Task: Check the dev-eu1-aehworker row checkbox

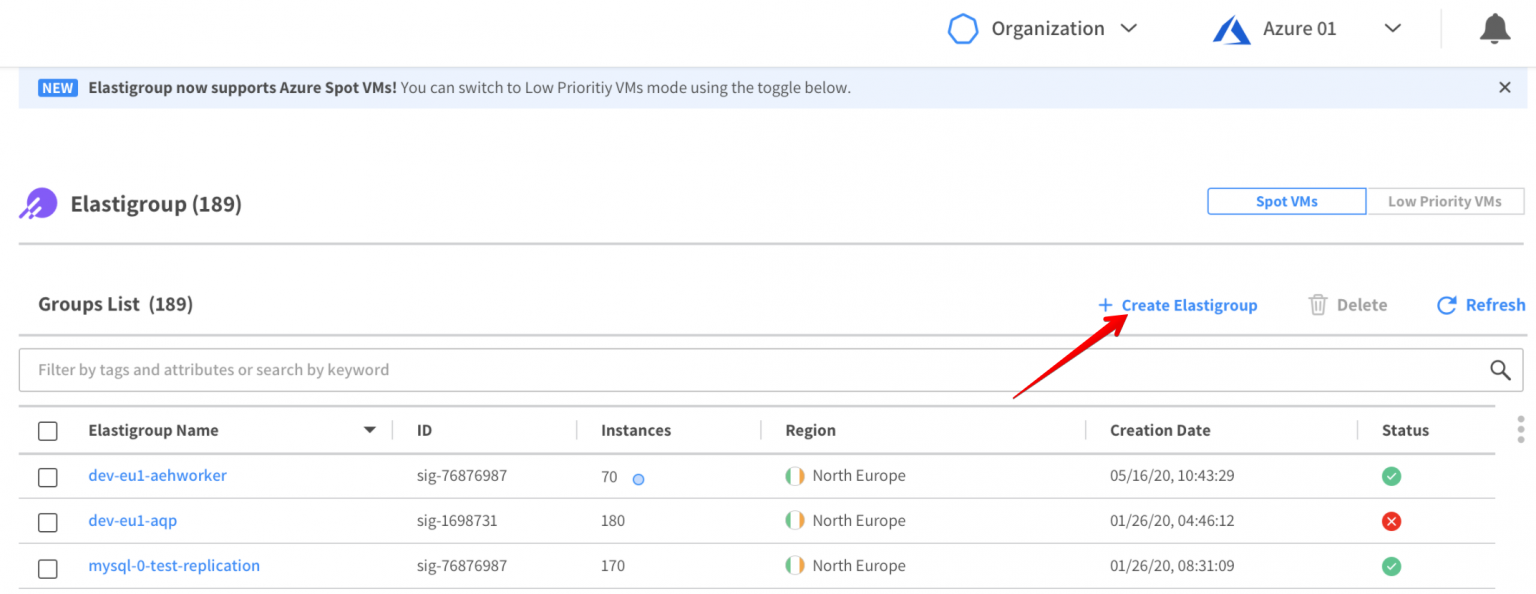Action: (x=48, y=477)
